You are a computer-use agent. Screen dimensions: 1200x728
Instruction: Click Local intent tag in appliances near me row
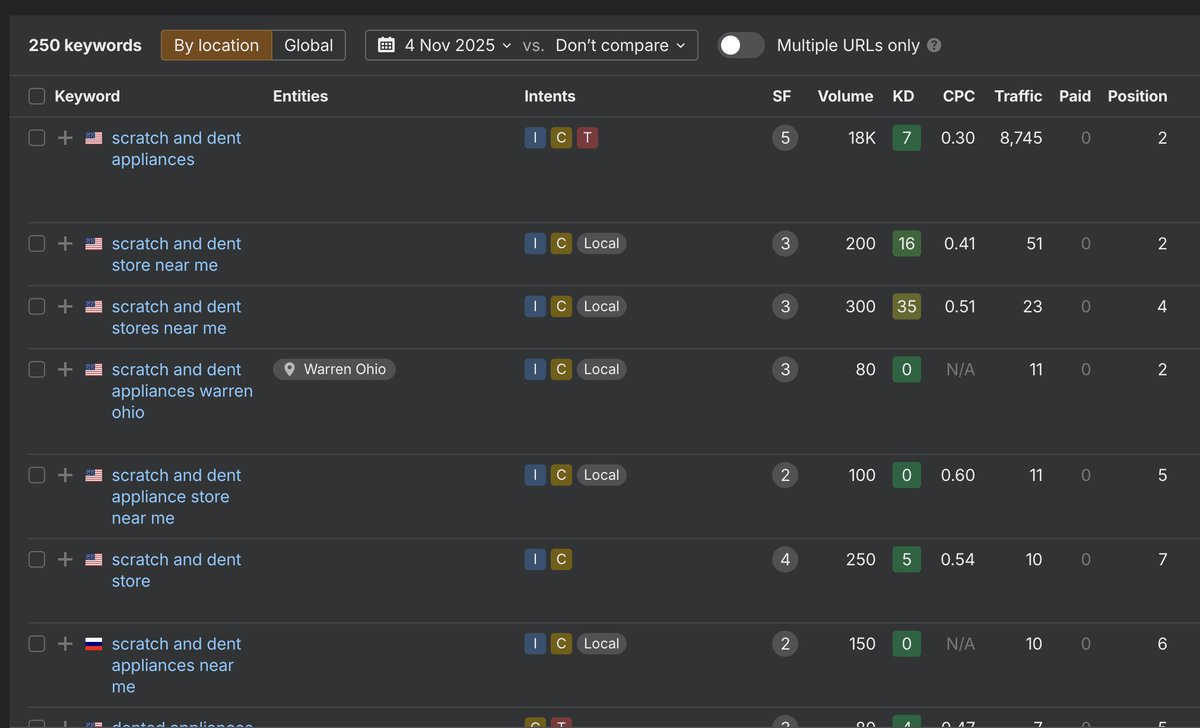[601, 644]
